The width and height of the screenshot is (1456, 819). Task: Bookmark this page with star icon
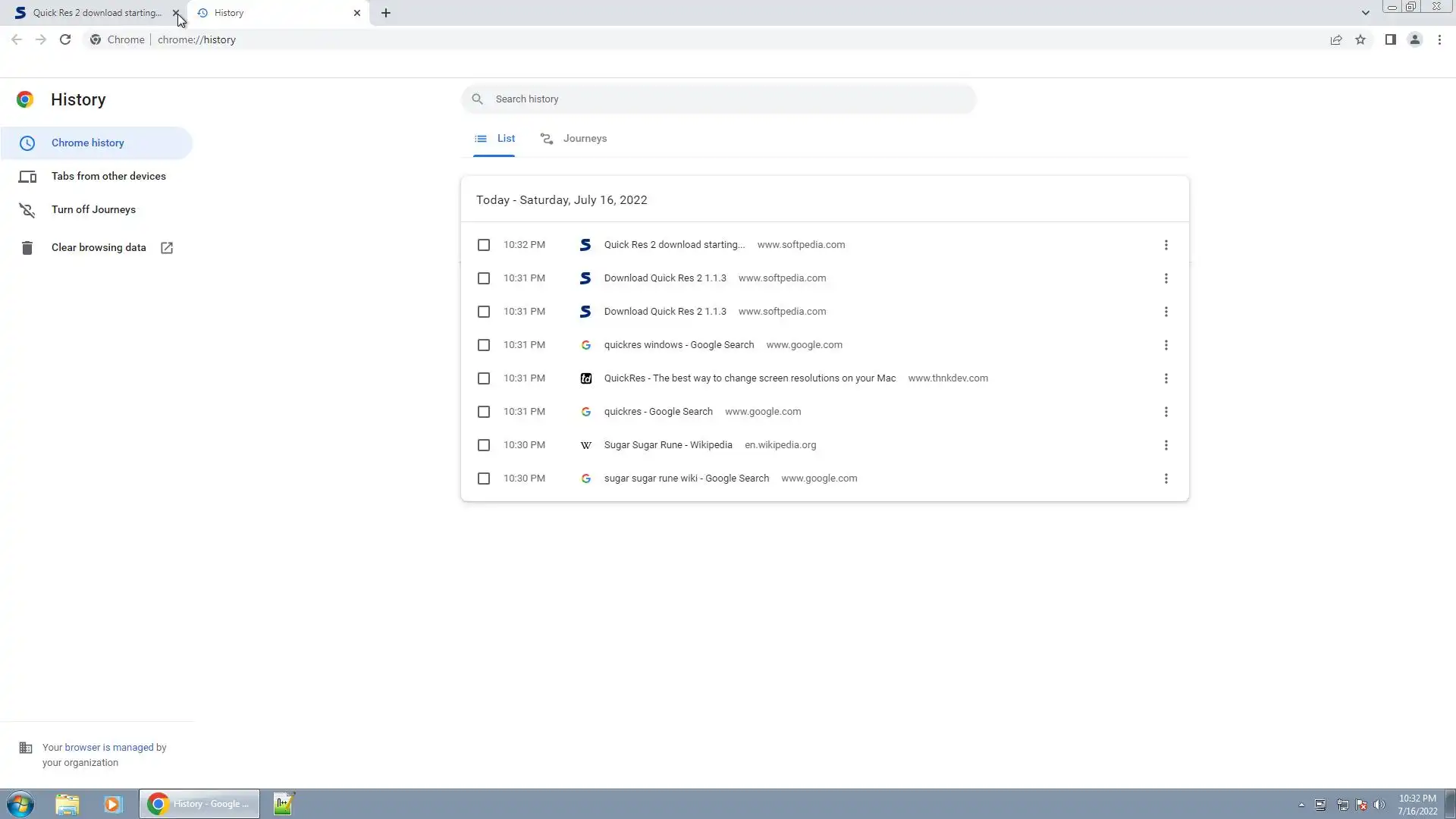coord(1360,39)
